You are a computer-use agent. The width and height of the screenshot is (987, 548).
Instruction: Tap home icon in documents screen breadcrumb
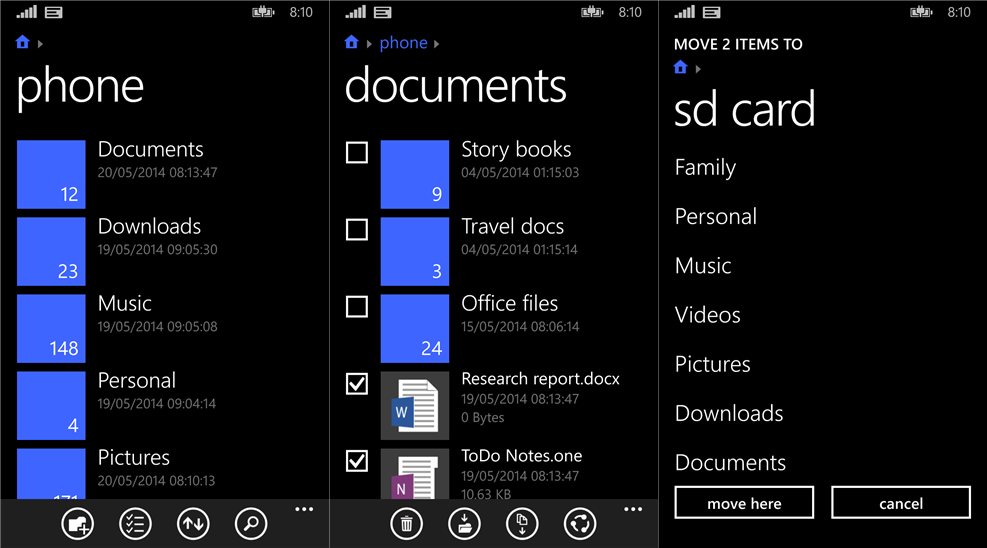tap(351, 42)
